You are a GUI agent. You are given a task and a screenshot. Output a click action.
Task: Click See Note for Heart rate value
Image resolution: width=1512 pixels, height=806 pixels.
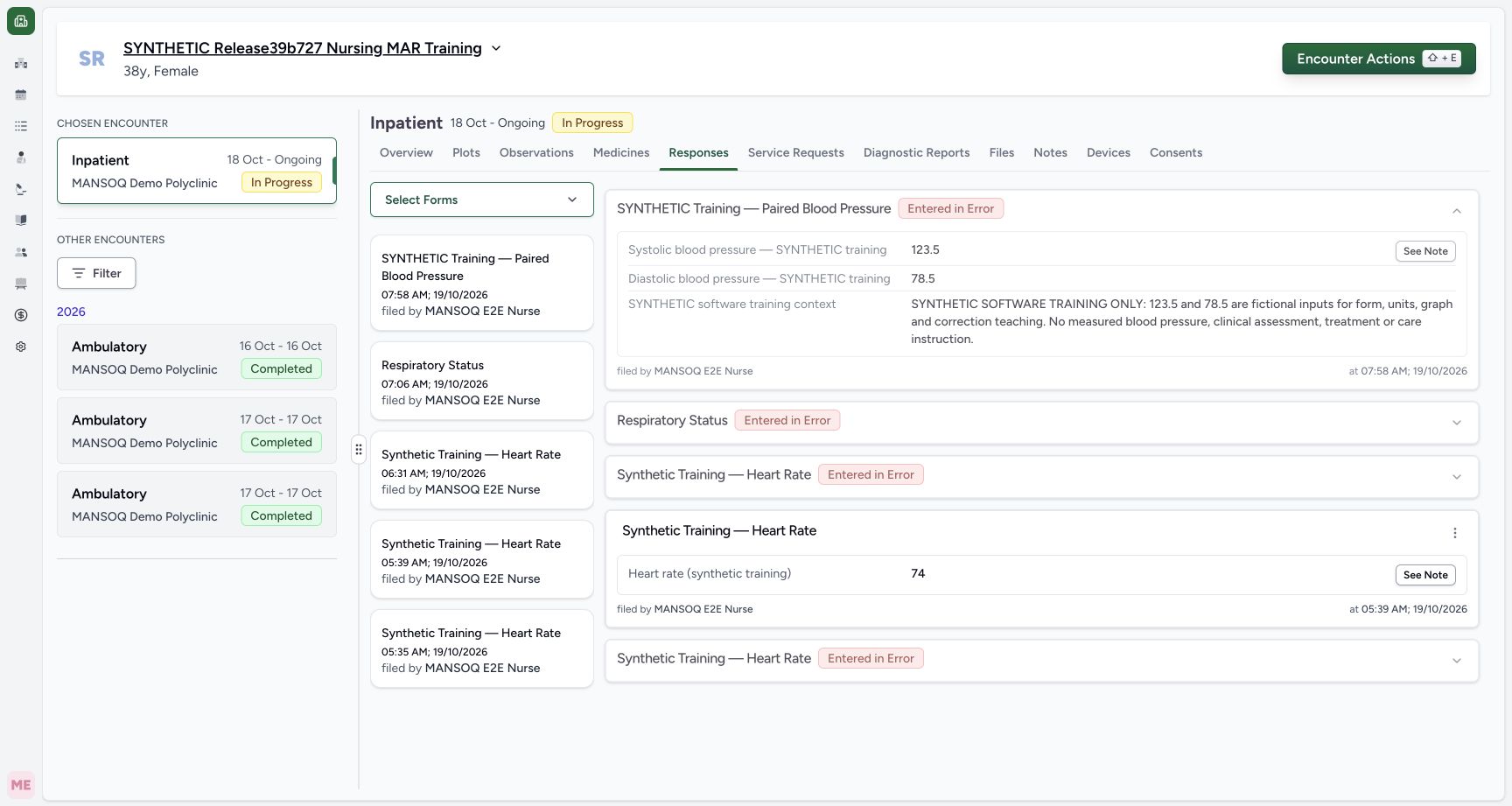(x=1425, y=575)
